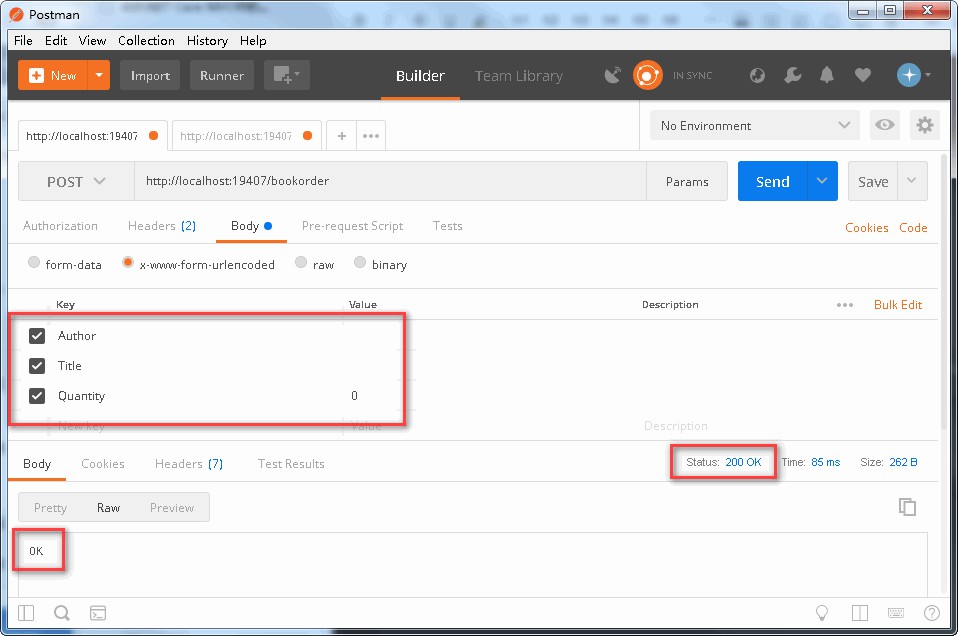Screen dimensions: 958x636
Task: Click the Send button
Action: 772,181
